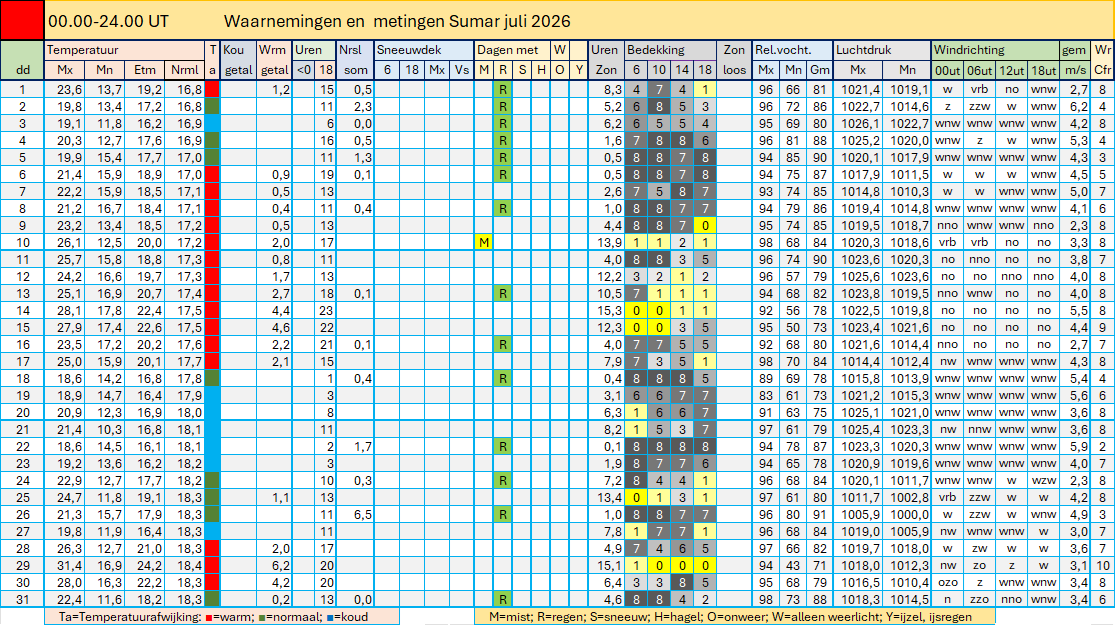The image size is (1115, 625).
Task: Select day 24 wind direction 'wzw' at 18ut
Action: (1043, 480)
